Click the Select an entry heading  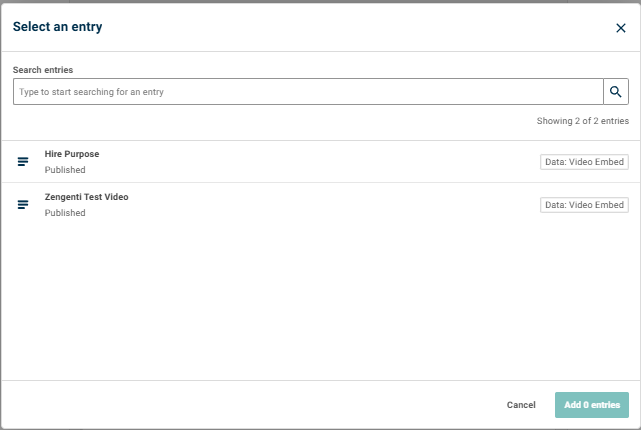pyautogui.click(x=58, y=27)
